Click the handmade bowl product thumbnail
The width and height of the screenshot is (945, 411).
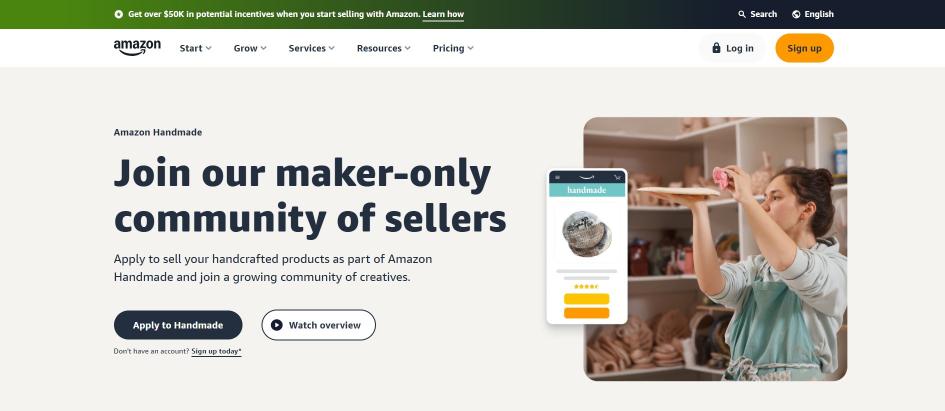[587, 233]
